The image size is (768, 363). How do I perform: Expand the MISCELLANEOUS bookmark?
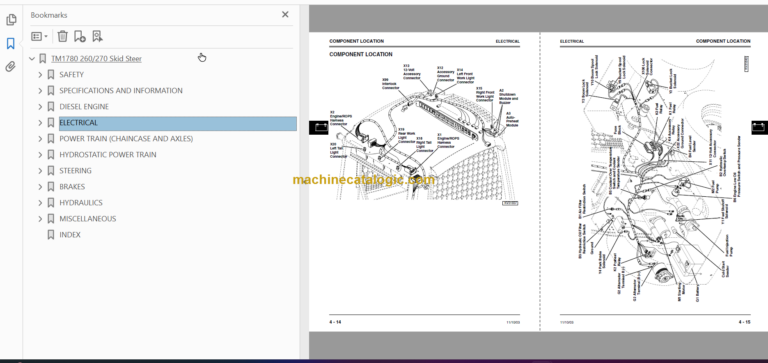click(x=40, y=219)
